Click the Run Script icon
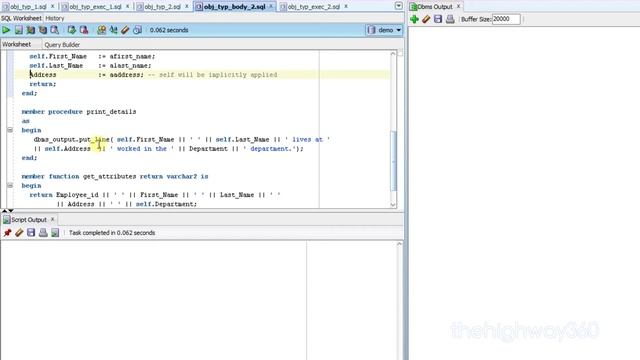 point(18,30)
